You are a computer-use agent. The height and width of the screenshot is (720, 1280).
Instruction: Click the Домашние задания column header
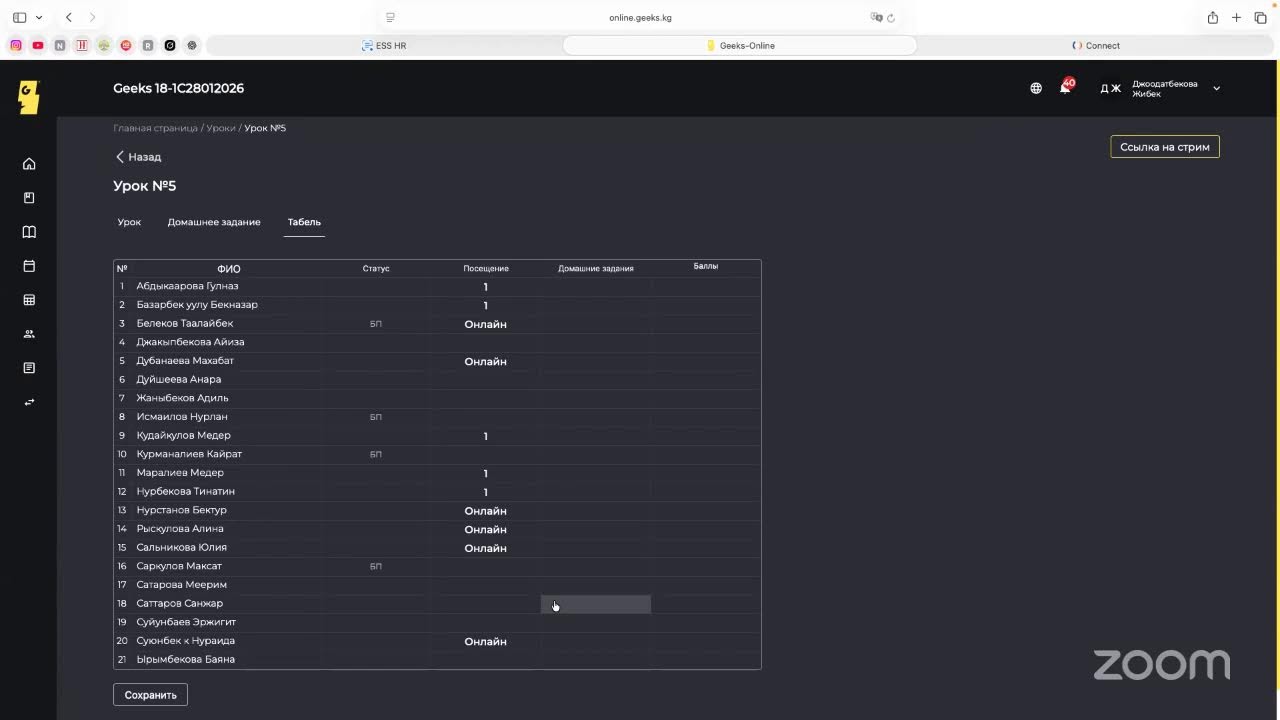click(x=596, y=268)
